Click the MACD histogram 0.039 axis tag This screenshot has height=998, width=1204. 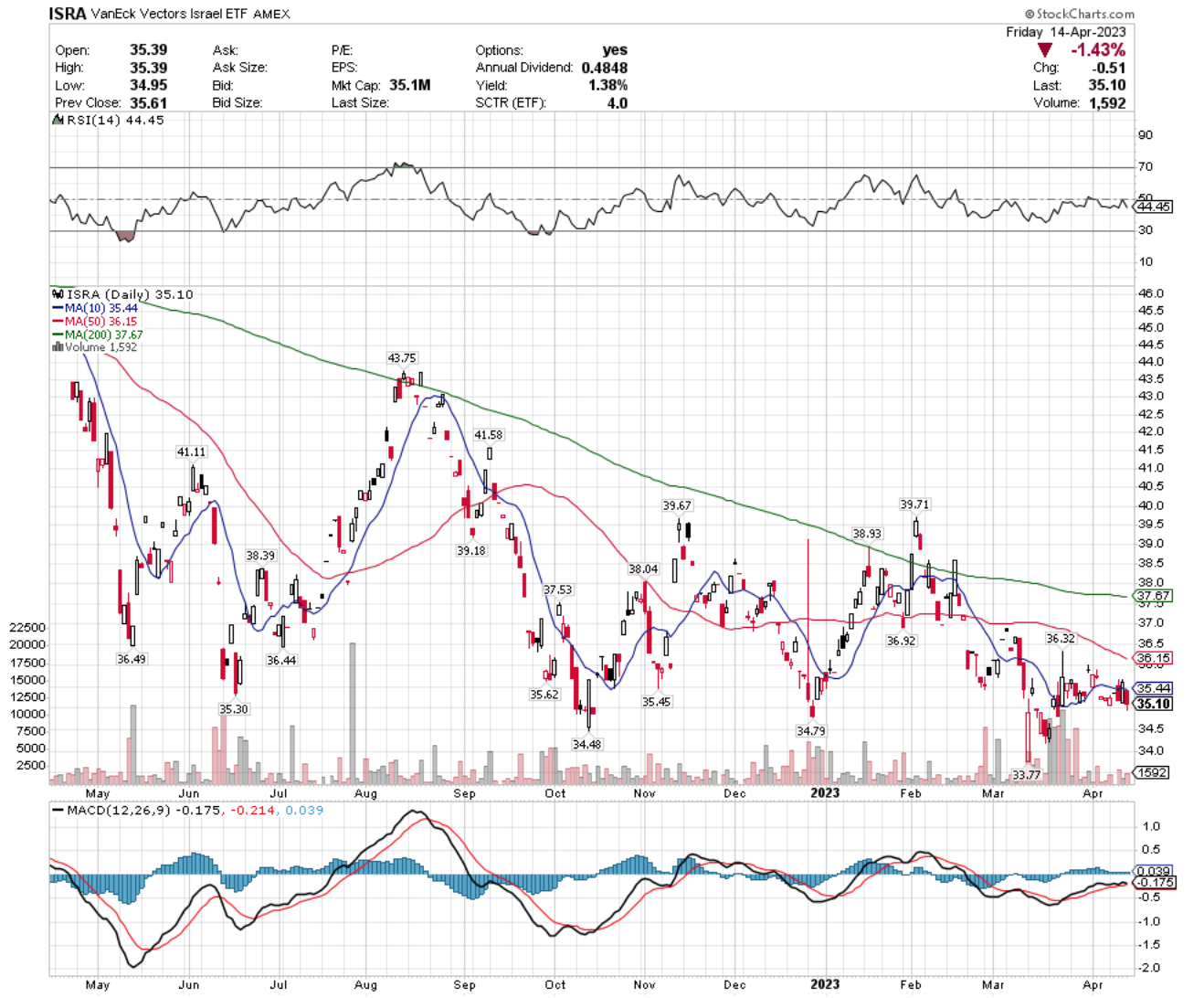click(x=1154, y=872)
